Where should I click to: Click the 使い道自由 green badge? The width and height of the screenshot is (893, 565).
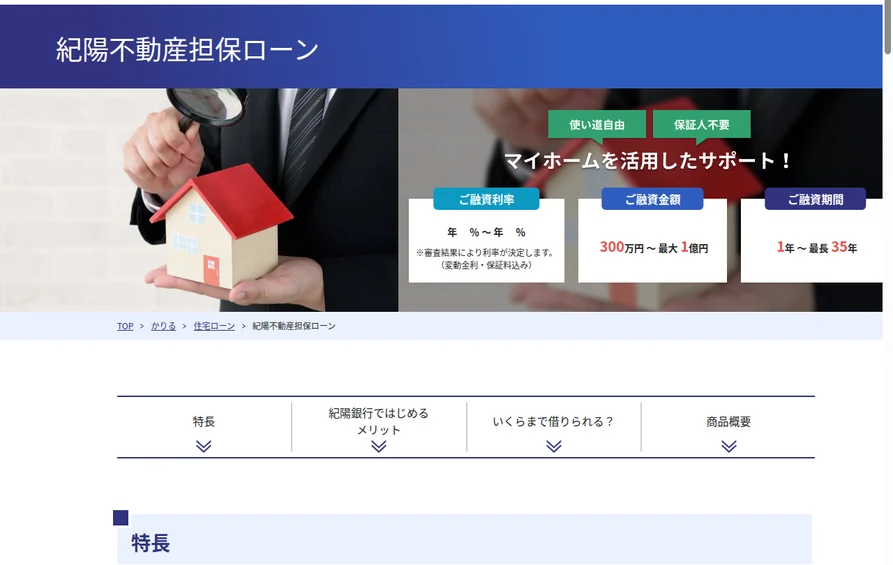[x=597, y=125]
